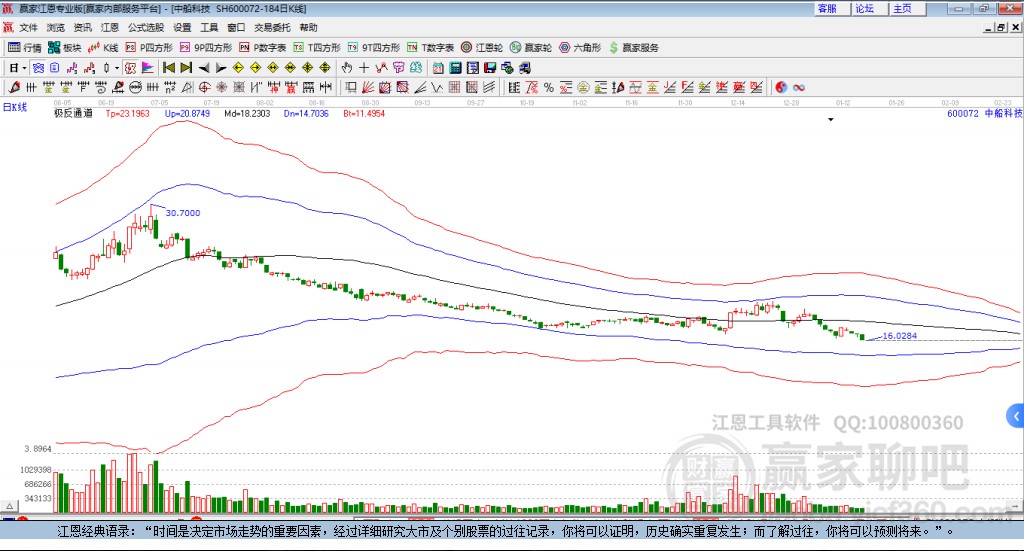Select the n² square cycle tool

point(170,87)
